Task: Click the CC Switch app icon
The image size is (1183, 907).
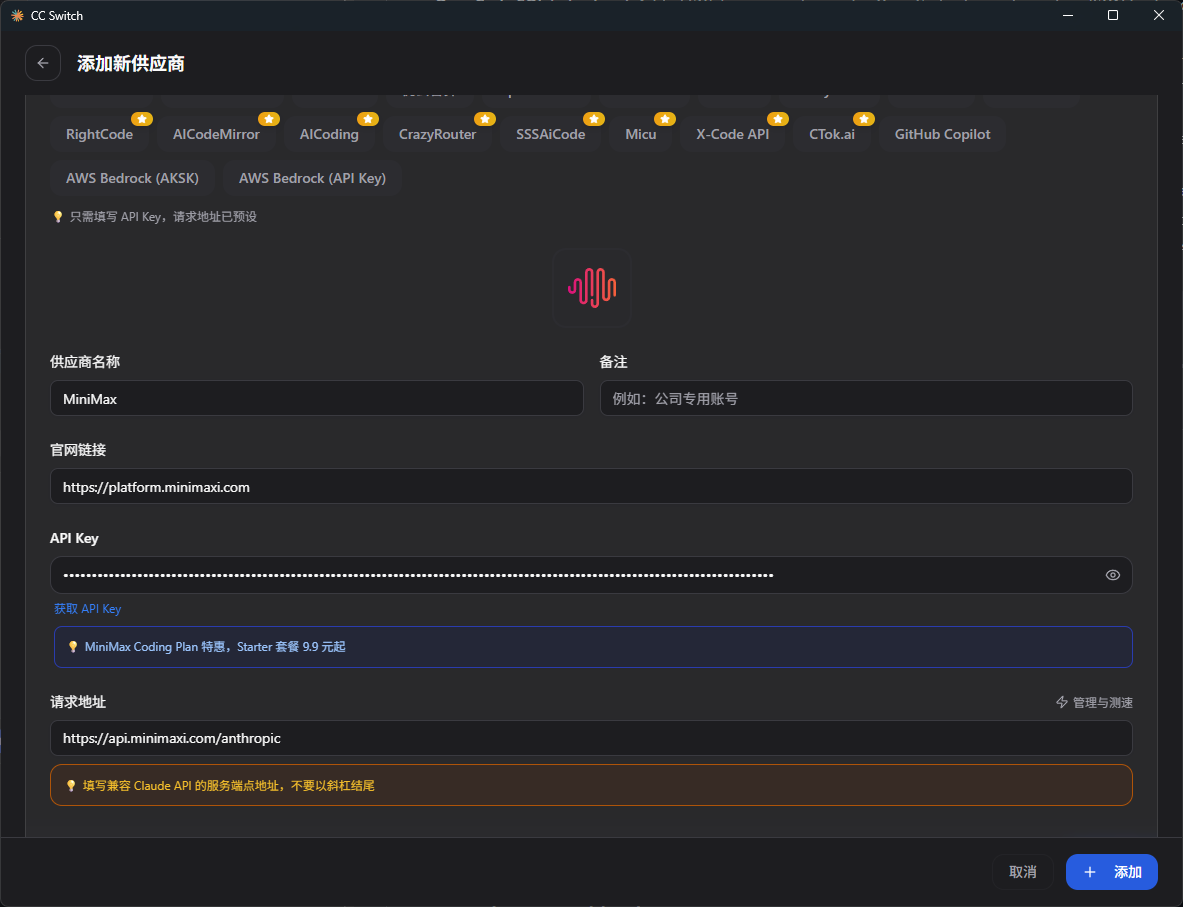Action: [17, 15]
